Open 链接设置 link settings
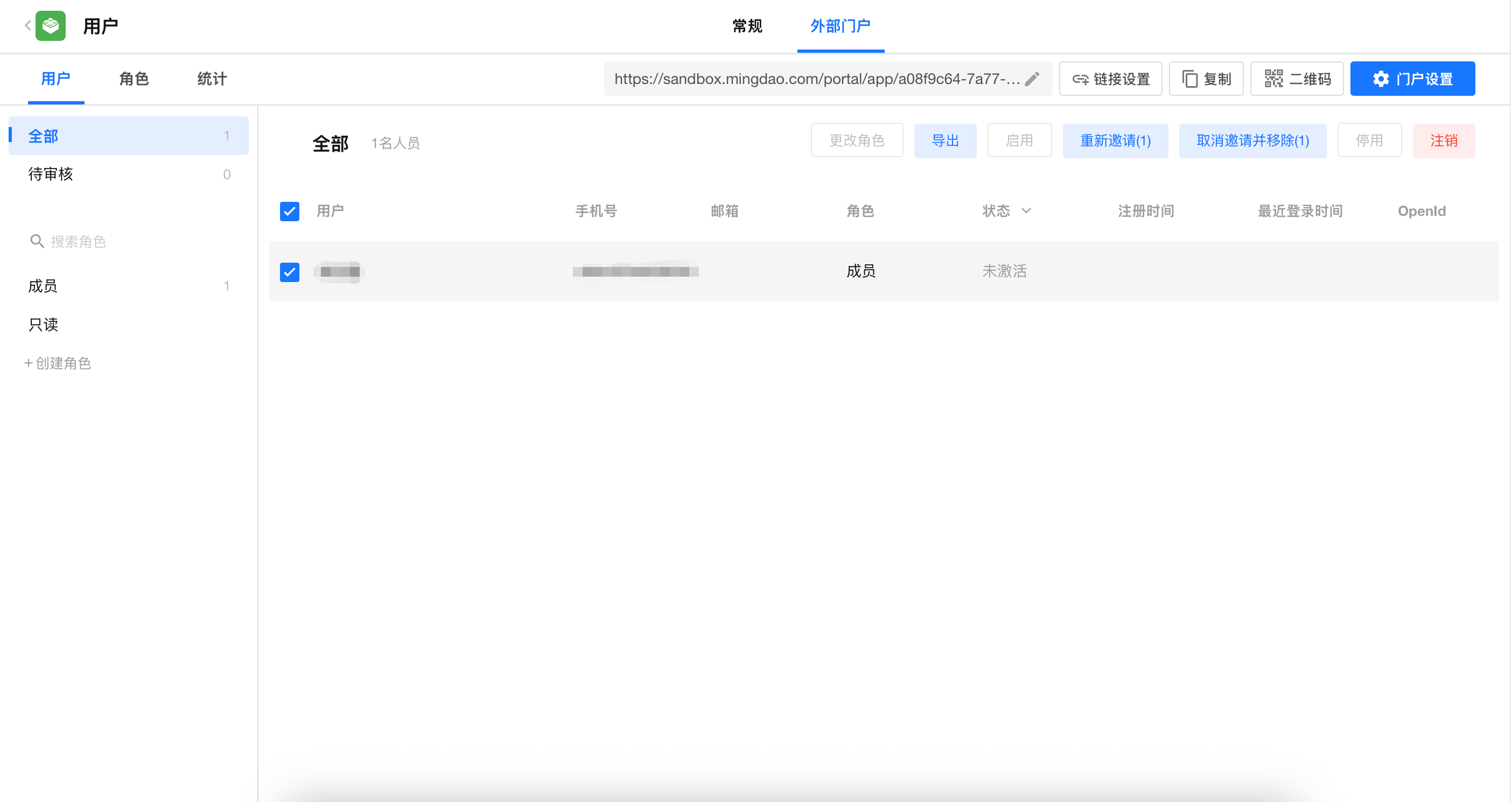1512x802 pixels. 1110,79
